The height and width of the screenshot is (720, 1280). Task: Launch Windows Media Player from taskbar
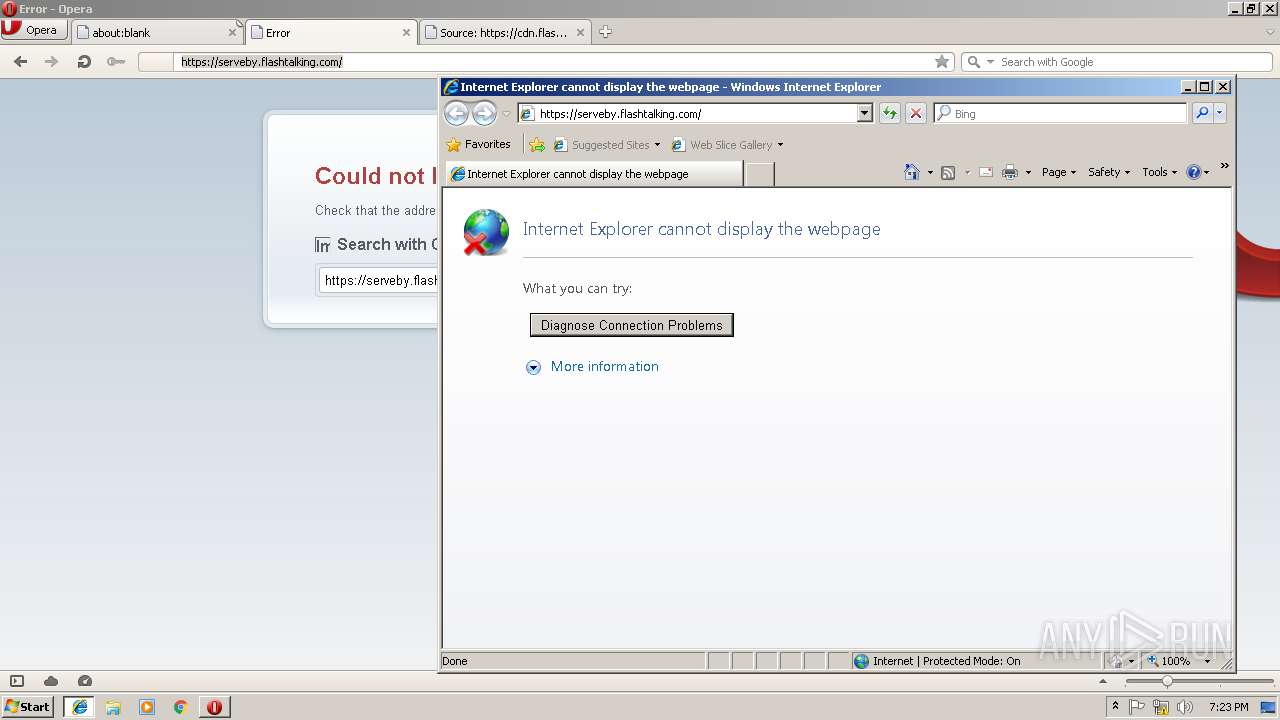147,707
